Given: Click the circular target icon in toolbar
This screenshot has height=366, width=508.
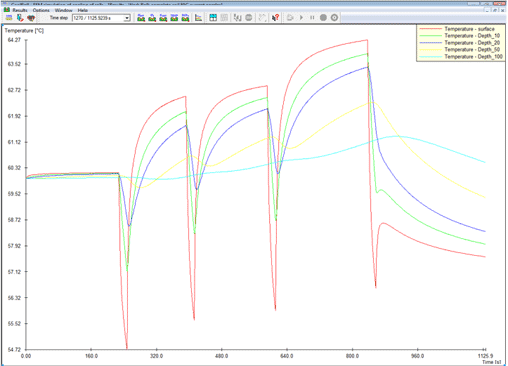Looking at the screenshot, I should coord(334,18).
